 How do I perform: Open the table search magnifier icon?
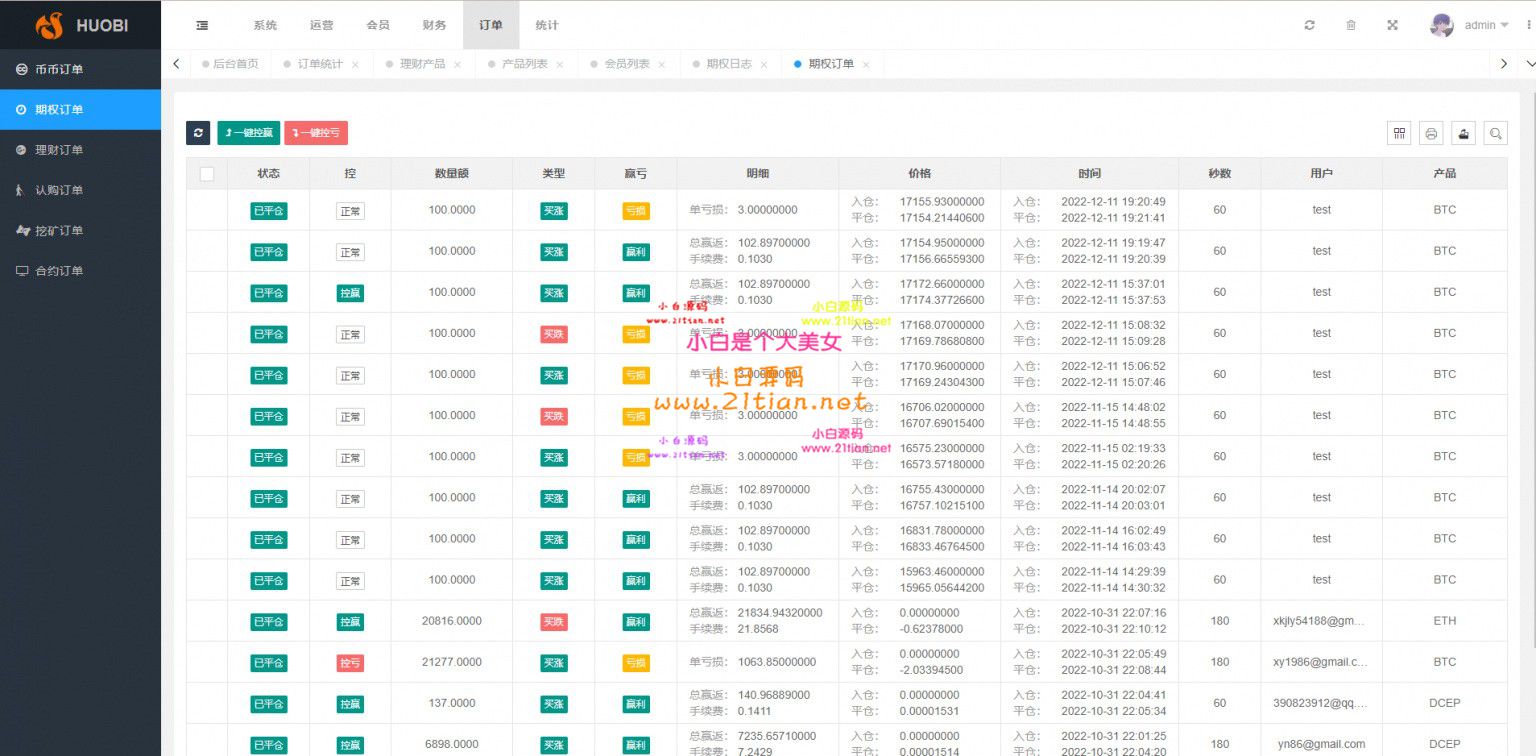point(1495,133)
